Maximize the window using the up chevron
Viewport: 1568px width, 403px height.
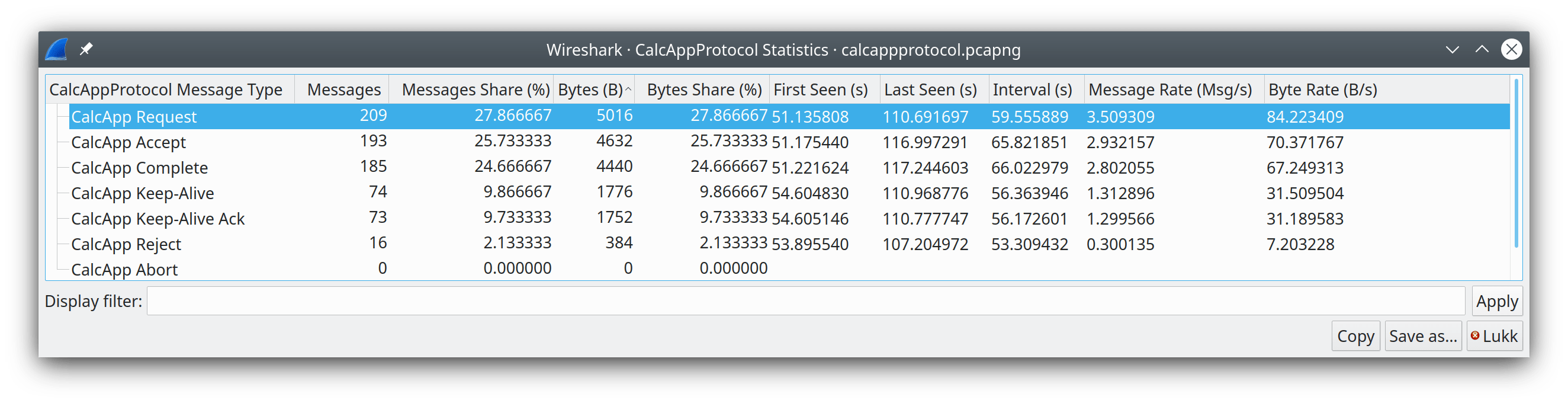click(1482, 50)
